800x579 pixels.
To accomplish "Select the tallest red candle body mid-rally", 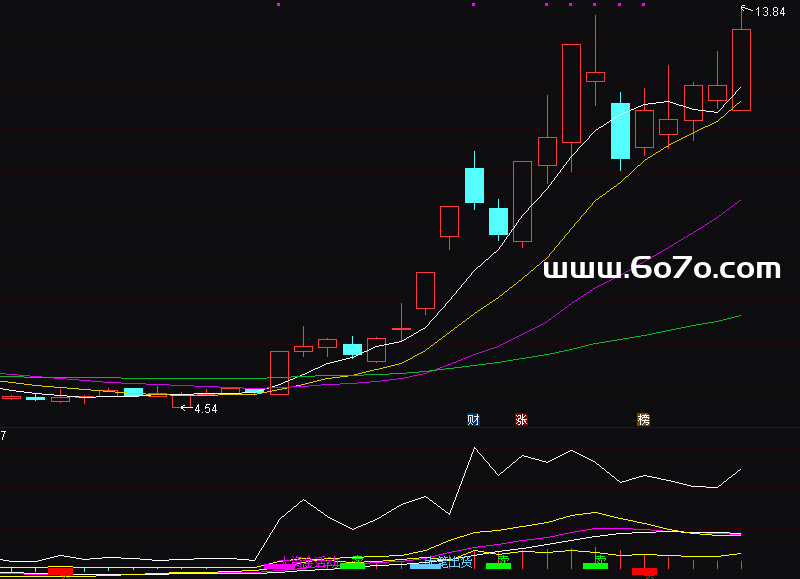I will (x=571, y=93).
